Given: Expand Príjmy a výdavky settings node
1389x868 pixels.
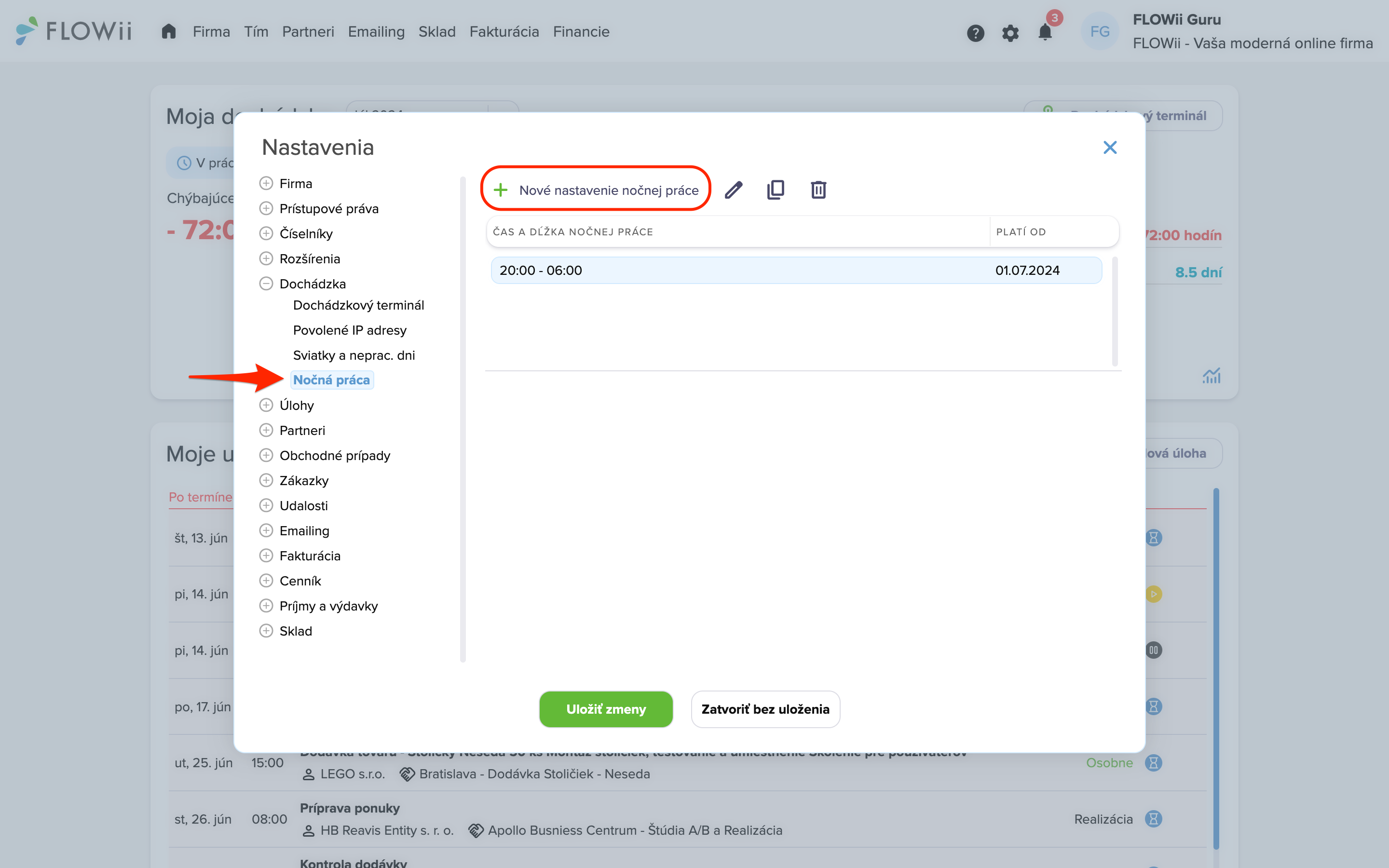Looking at the screenshot, I should coord(266,606).
